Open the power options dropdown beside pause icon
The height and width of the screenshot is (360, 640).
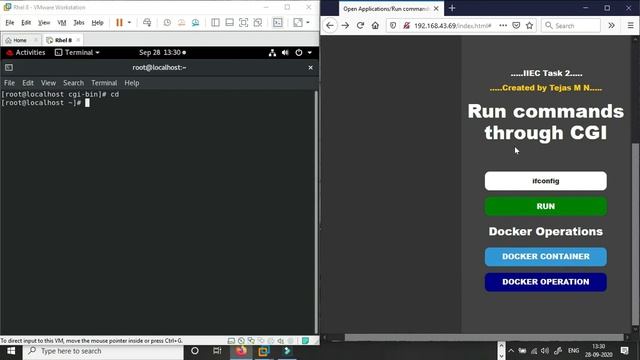click(129, 22)
